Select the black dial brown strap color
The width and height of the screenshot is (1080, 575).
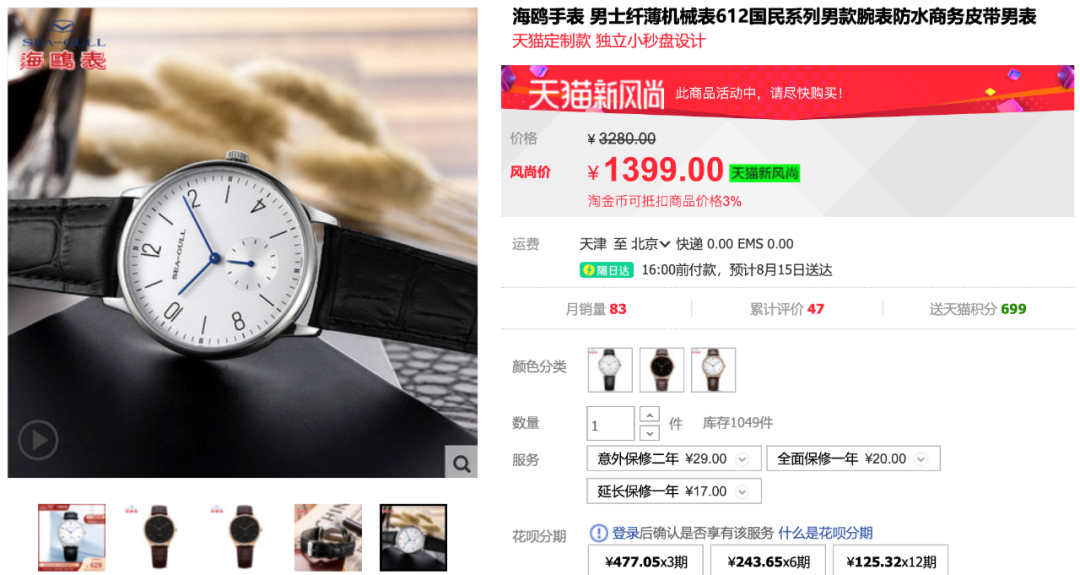pos(661,370)
